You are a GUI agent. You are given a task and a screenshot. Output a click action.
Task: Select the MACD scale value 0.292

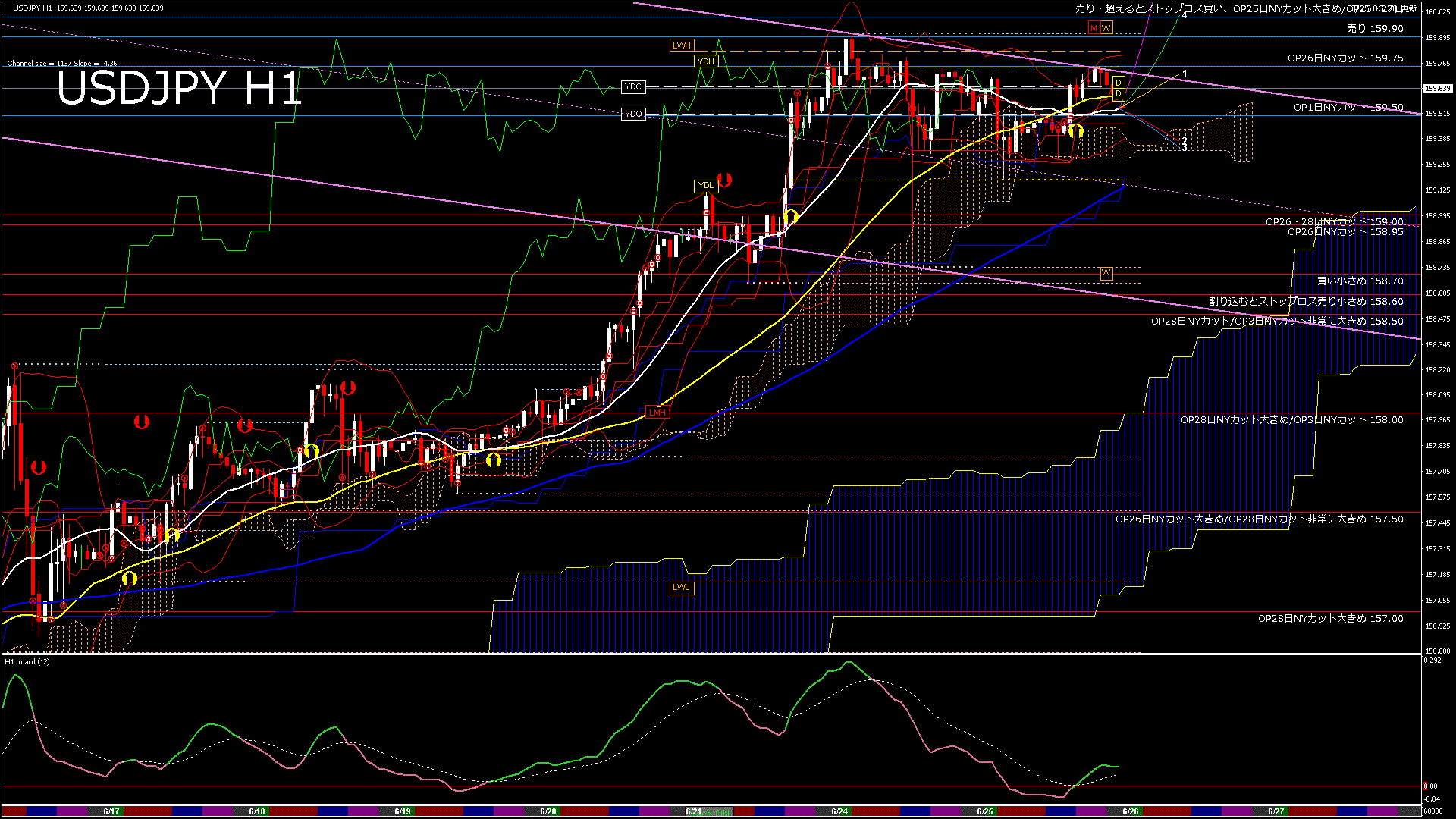[1432, 661]
